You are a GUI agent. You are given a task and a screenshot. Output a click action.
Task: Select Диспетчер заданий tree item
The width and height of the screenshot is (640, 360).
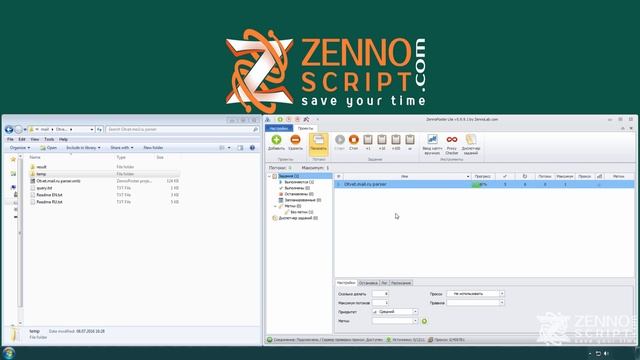point(298,218)
